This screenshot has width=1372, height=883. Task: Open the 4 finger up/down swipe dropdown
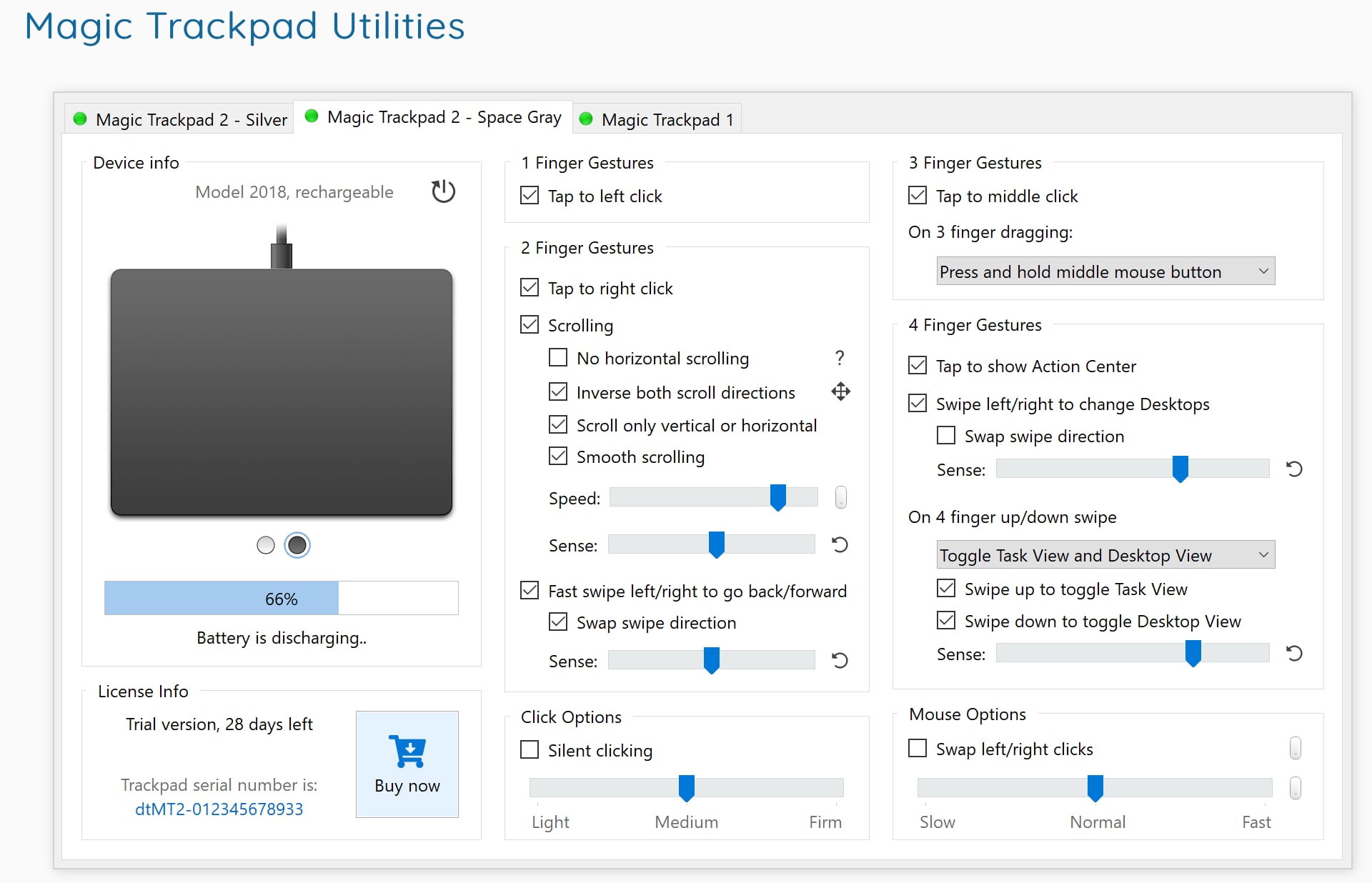1105,555
